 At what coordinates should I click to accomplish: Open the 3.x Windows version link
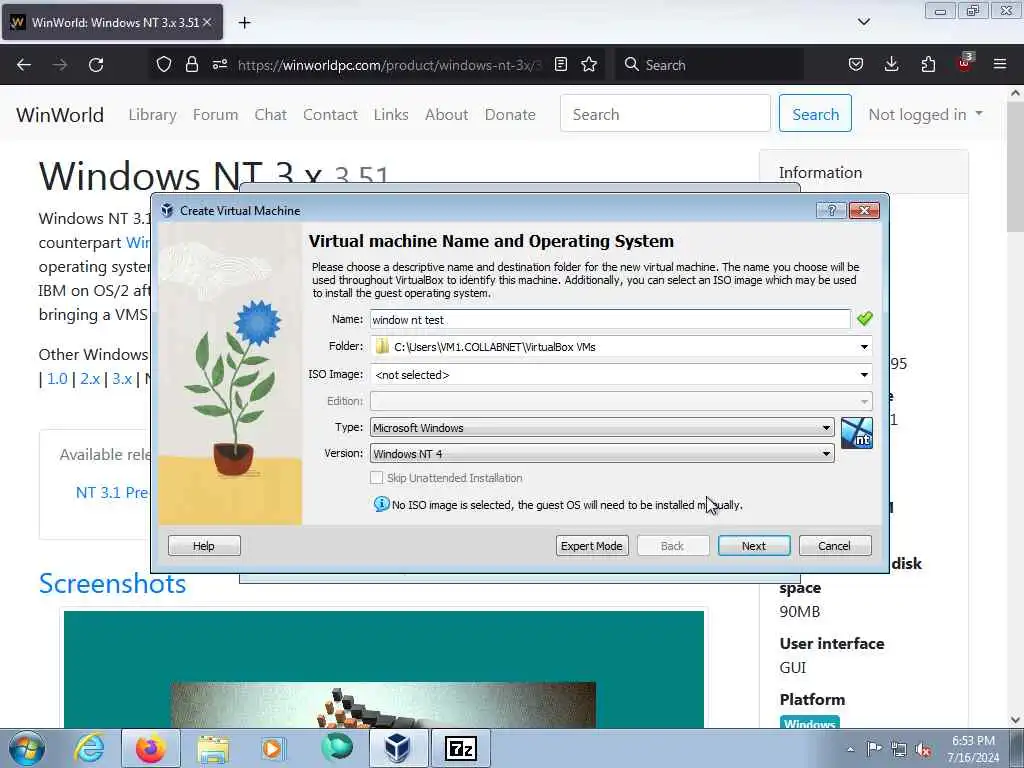click(122, 379)
